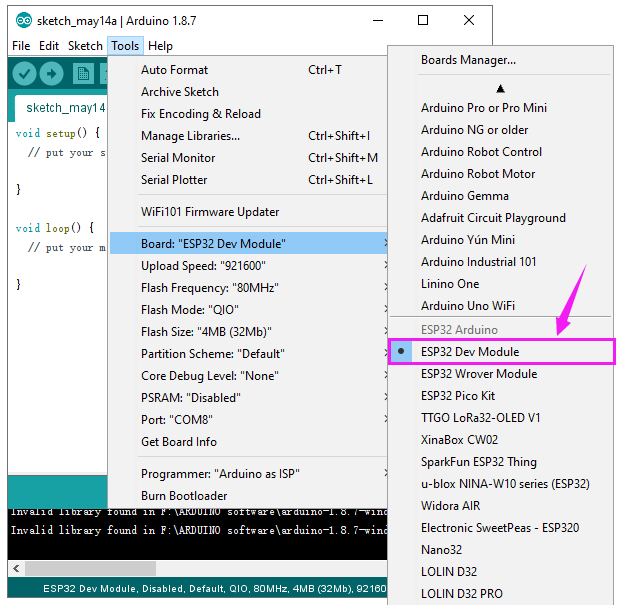Expand the Flash Frequency "80MHz" submenu
This screenshot has width=625, height=605.
pyautogui.click(x=249, y=287)
